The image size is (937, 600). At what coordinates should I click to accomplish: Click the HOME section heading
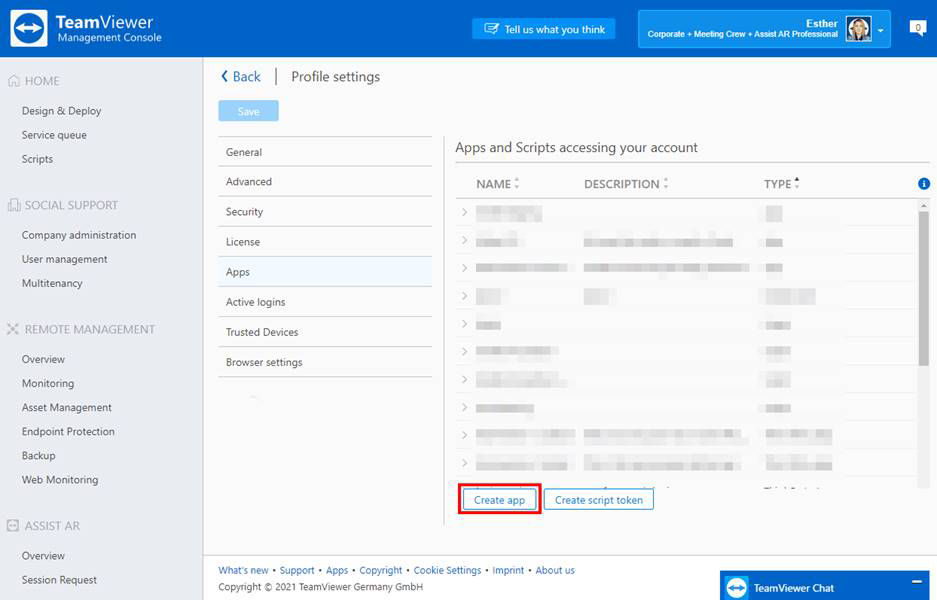42,81
